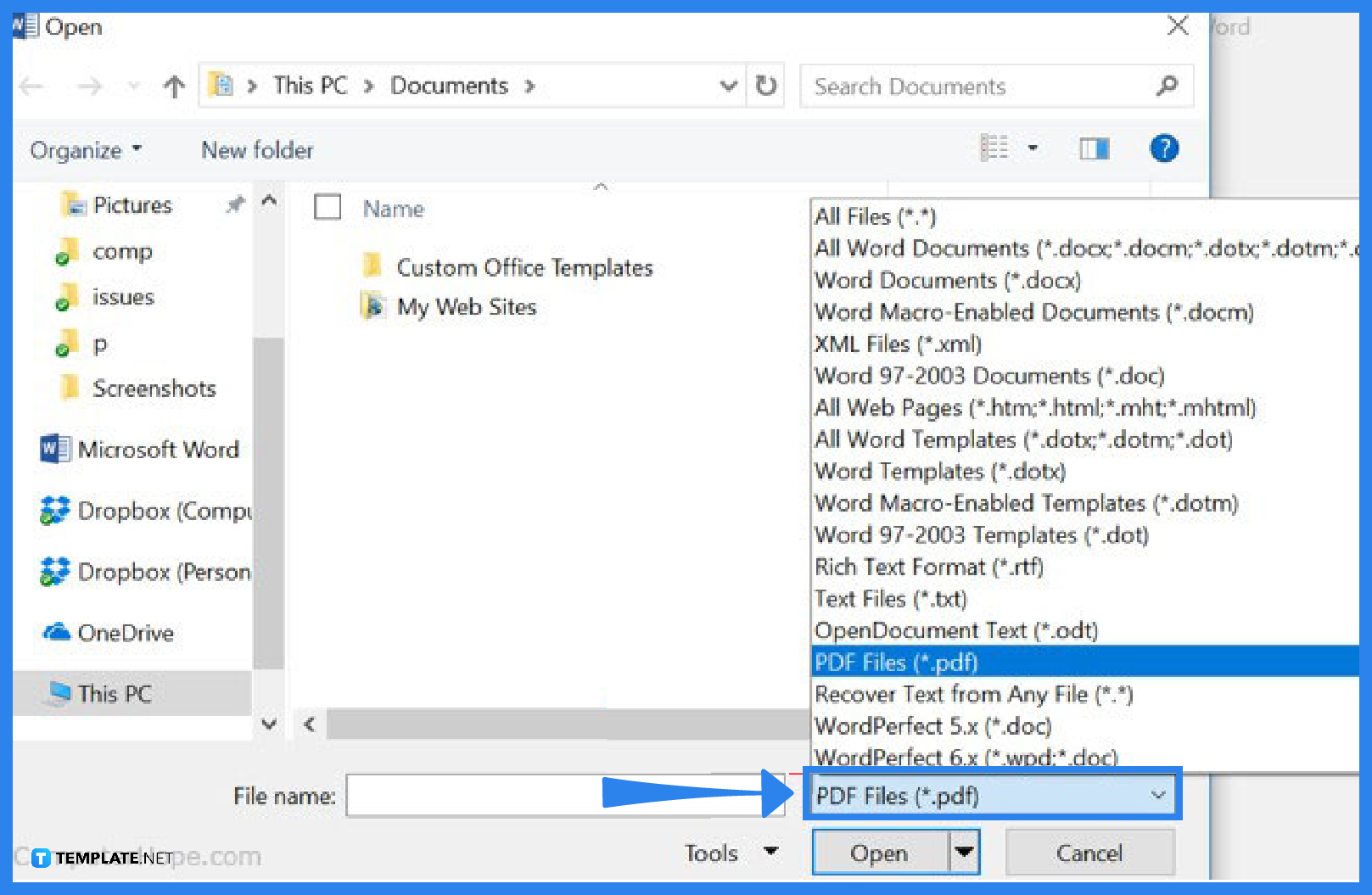The width and height of the screenshot is (1372, 895).
Task: Collapse the Pictures tree chevron
Action: click(269, 202)
